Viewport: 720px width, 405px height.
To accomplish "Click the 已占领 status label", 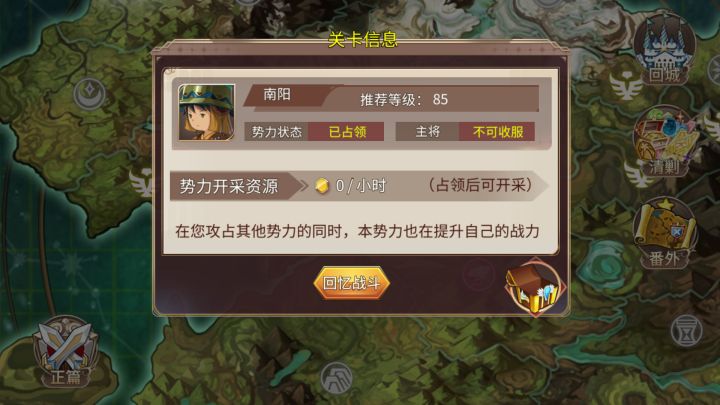I will (x=347, y=132).
